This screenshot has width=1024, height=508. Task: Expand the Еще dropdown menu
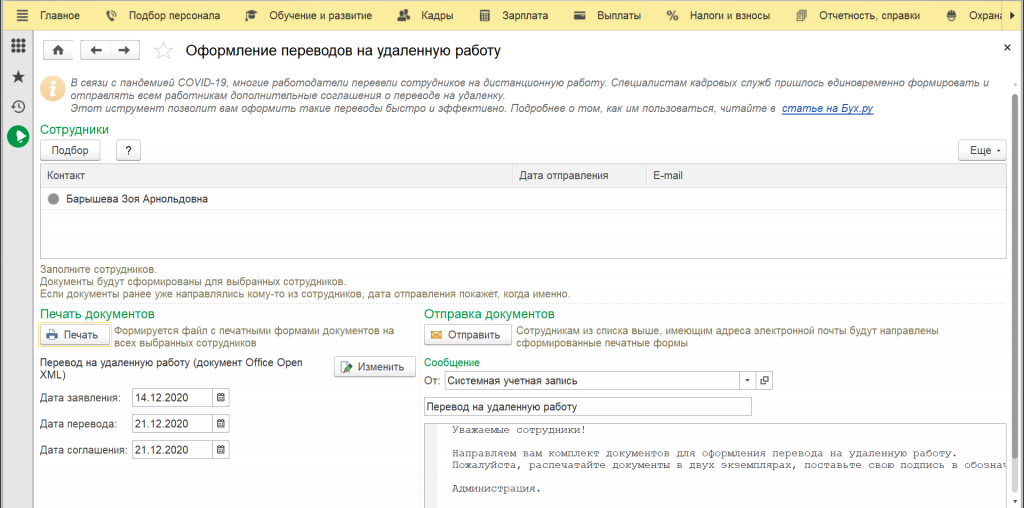pyautogui.click(x=981, y=150)
